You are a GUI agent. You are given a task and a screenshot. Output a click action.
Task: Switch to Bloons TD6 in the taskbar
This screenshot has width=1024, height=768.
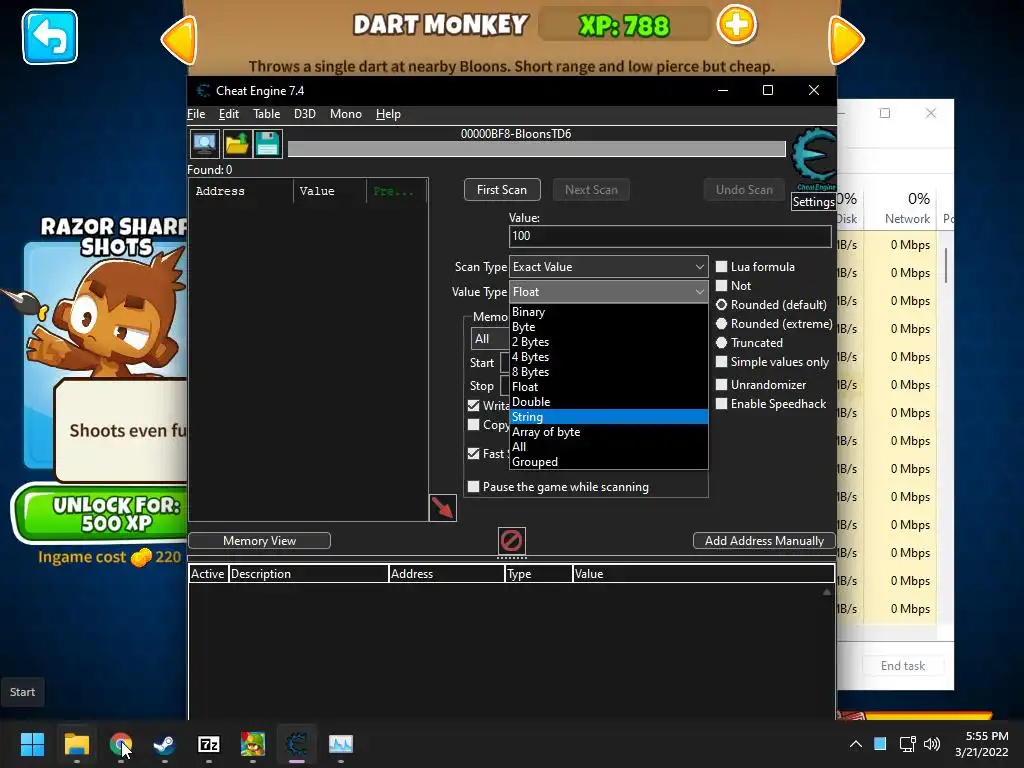(253, 744)
